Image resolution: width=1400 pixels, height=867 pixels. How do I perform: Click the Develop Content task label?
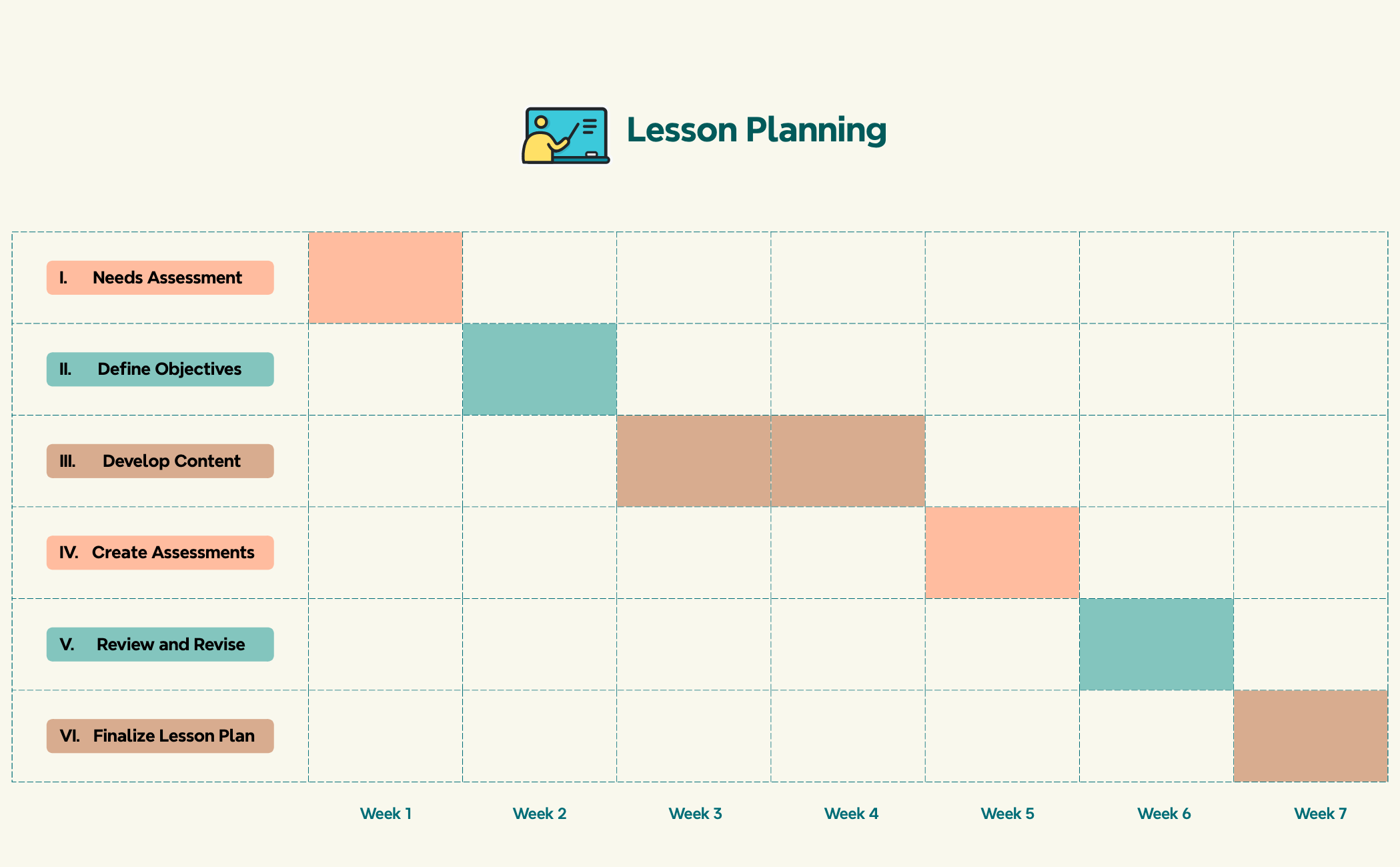tap(160, 461)
